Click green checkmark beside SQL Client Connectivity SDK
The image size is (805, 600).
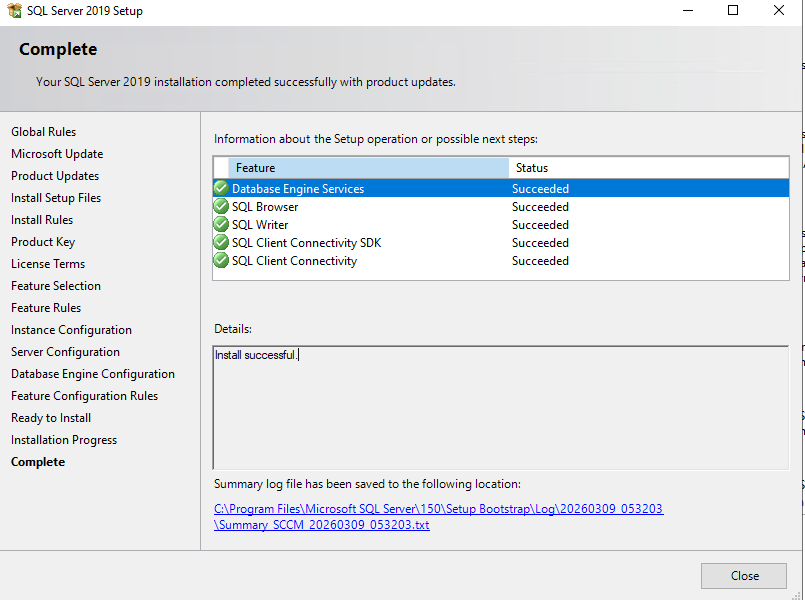[x=221, y=242]
